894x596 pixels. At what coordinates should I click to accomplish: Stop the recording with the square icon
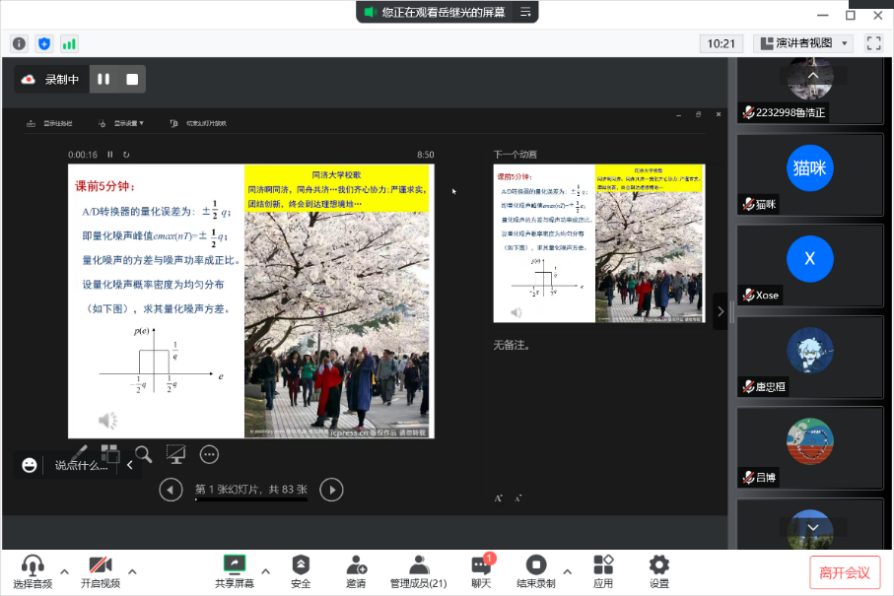131,78
